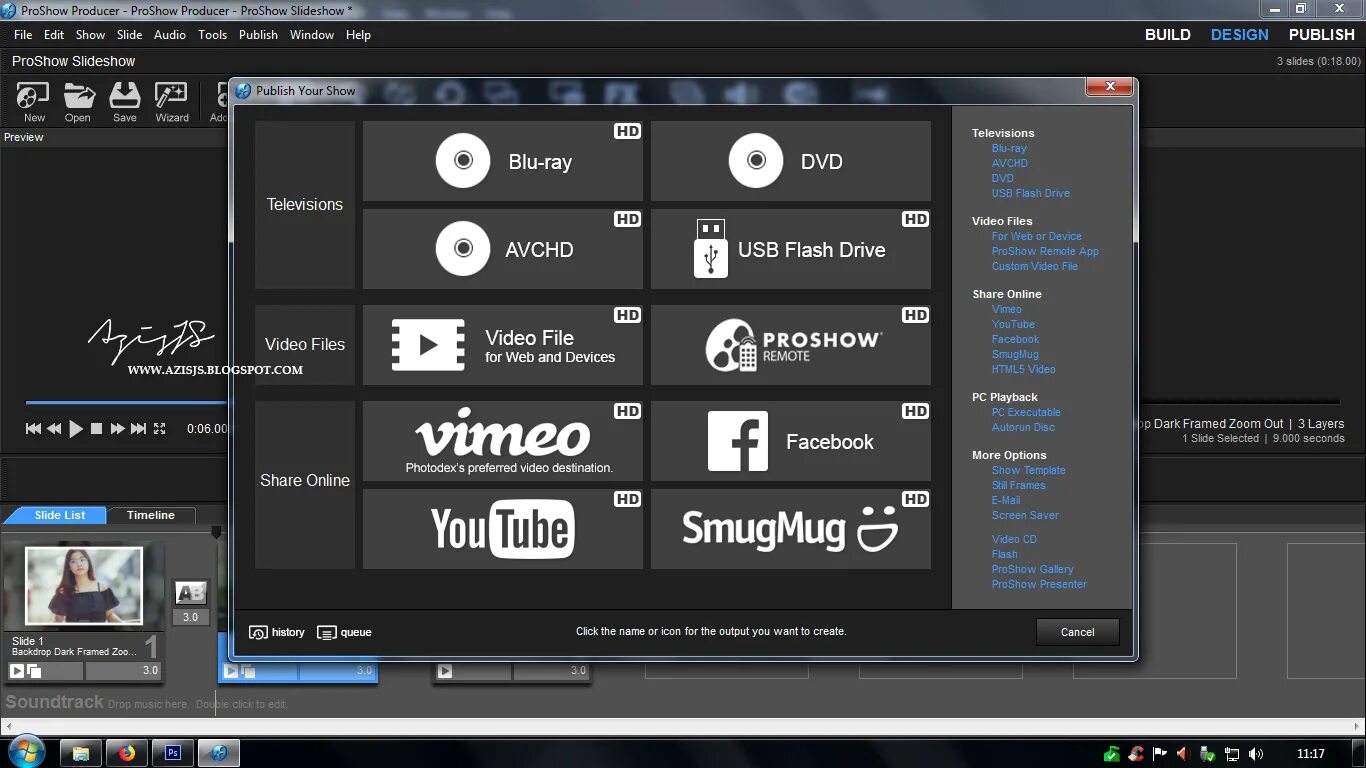Switch to the PUBLISH workspace

pos(1321,34)
